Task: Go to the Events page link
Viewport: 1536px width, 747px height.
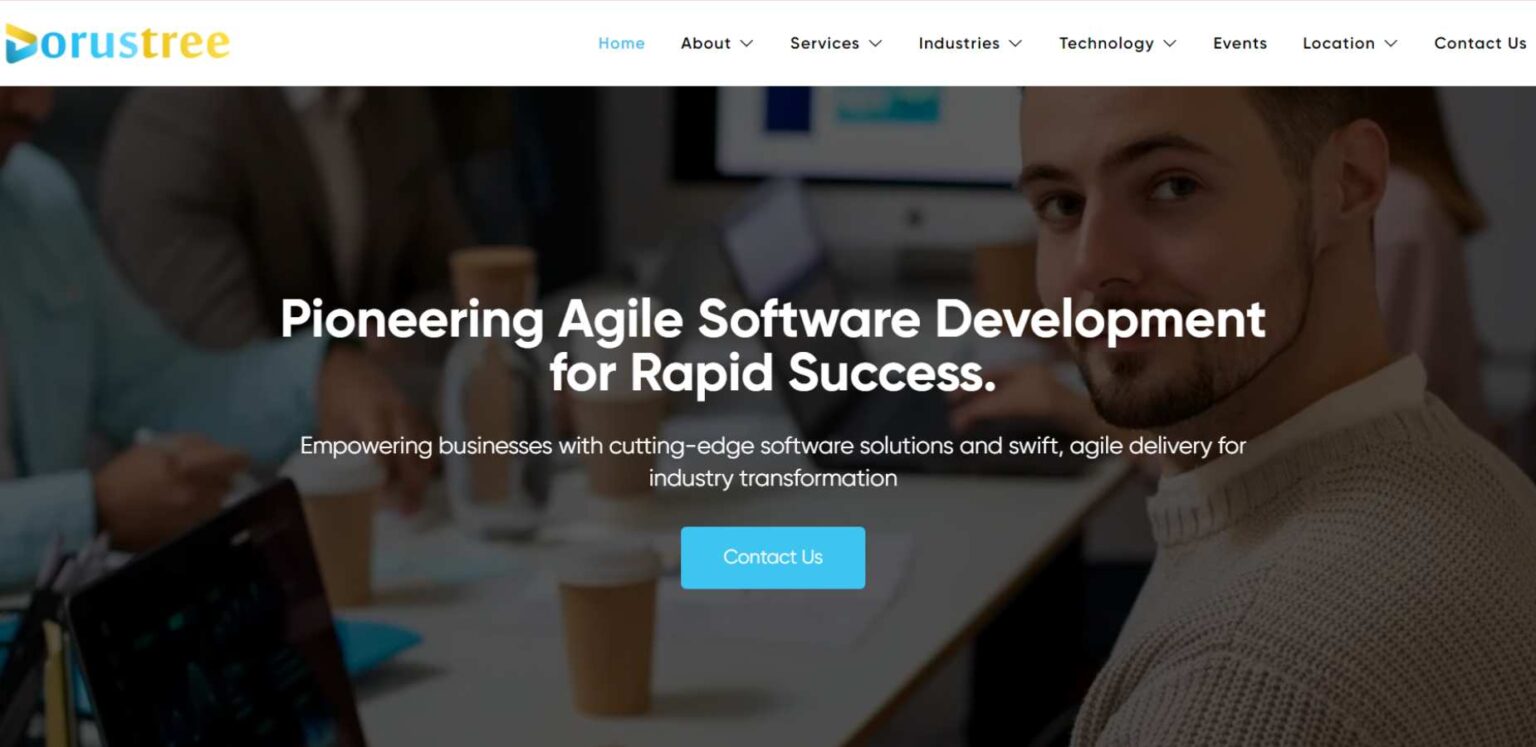Action: click(1240, 43)
